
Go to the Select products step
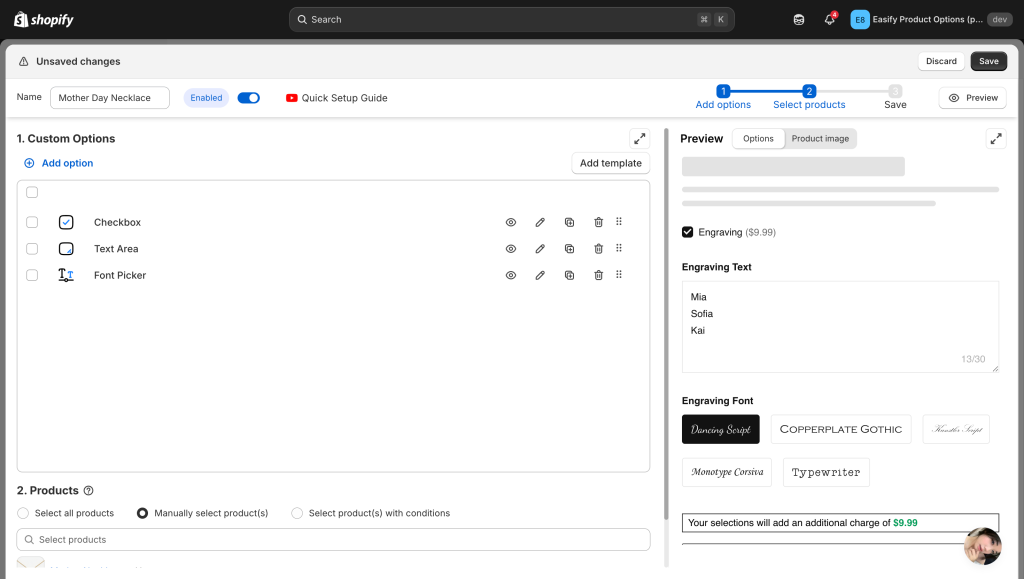pos(809,97)
